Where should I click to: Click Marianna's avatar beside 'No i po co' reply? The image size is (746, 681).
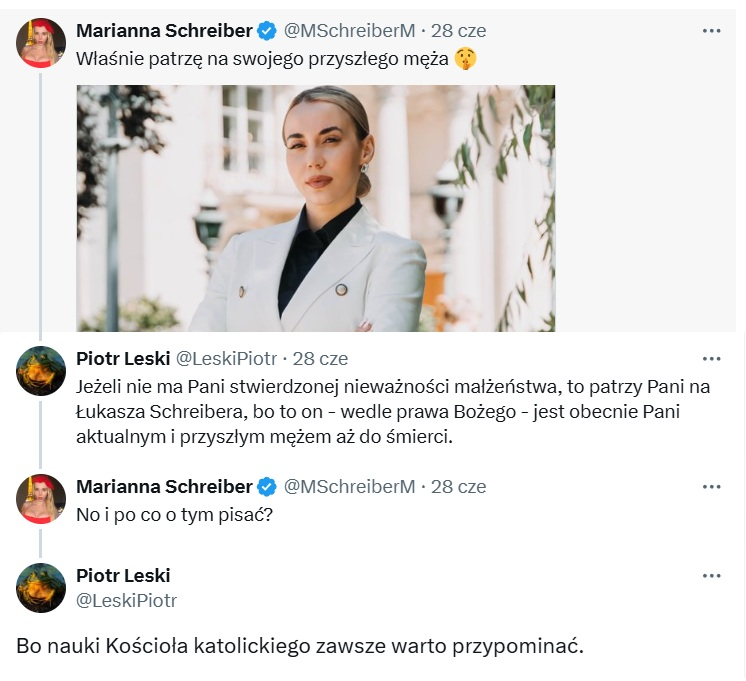pos(41,499)
